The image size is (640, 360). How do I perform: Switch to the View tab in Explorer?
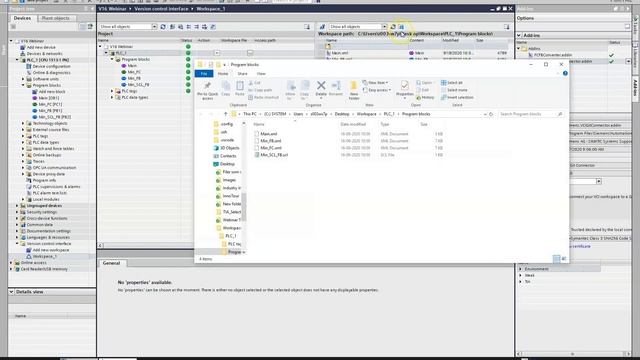[x=261, y=74]
